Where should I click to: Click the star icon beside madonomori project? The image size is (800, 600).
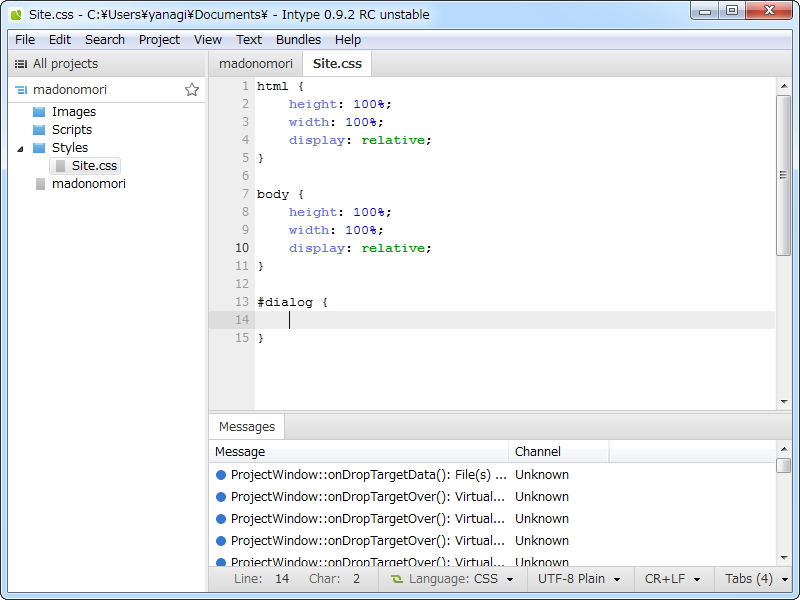click(x=192, y=90)
